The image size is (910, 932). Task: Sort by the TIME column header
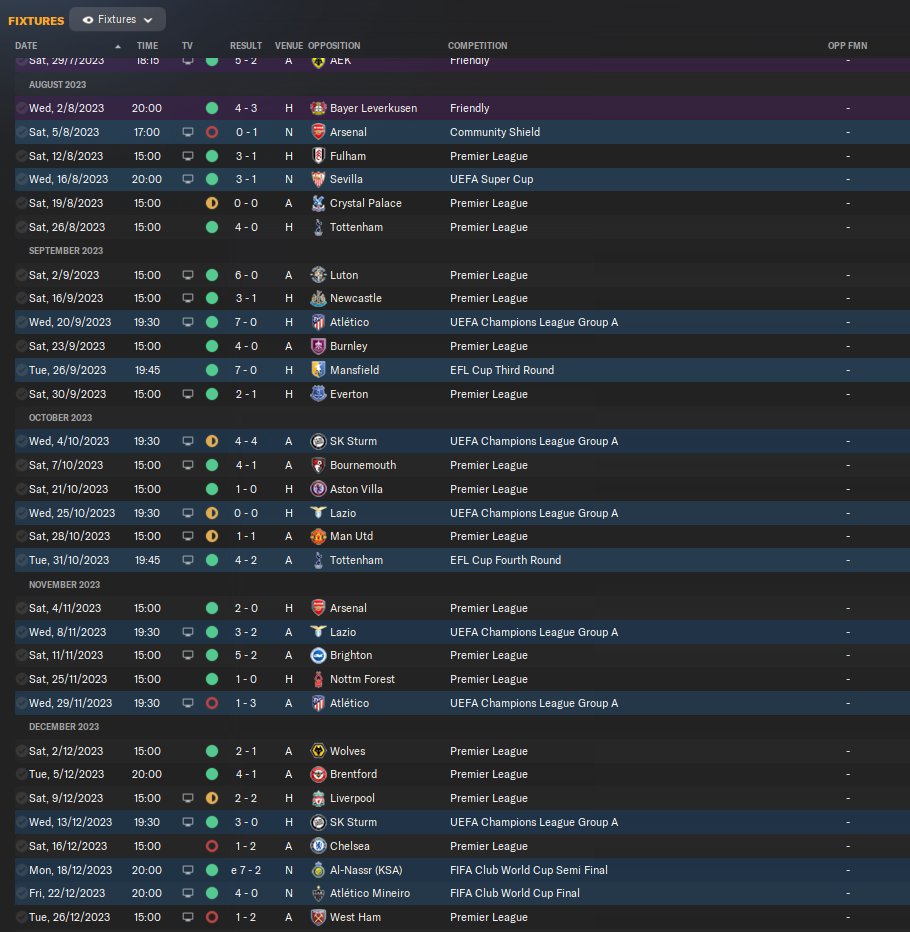tap(147, 46)
